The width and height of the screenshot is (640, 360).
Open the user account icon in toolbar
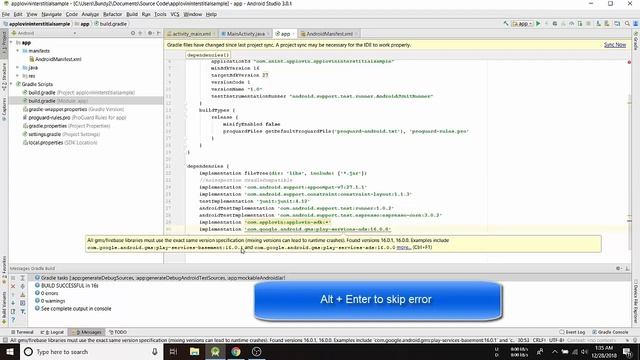point(635,24)
